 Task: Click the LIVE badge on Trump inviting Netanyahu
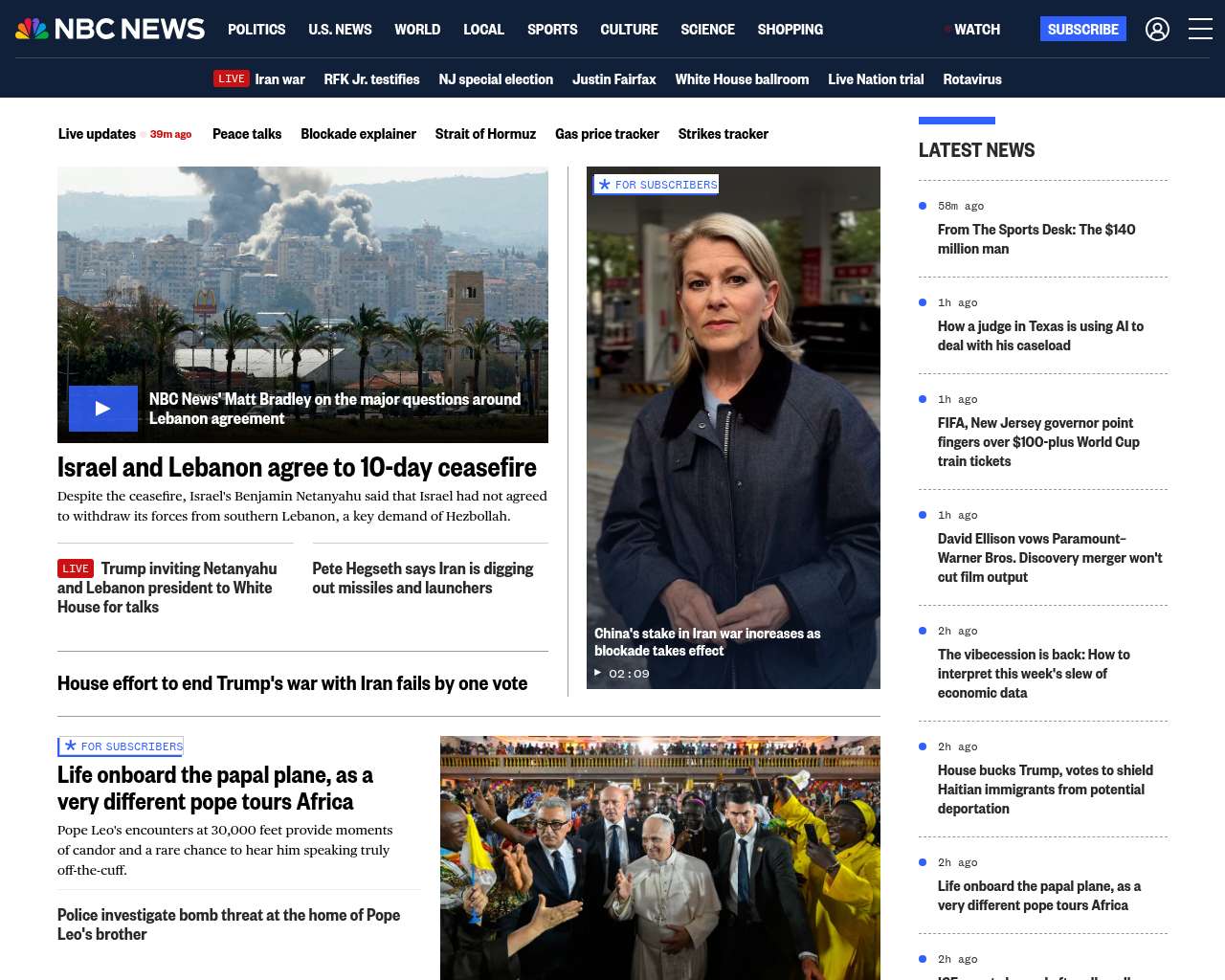tap(76, 568)
